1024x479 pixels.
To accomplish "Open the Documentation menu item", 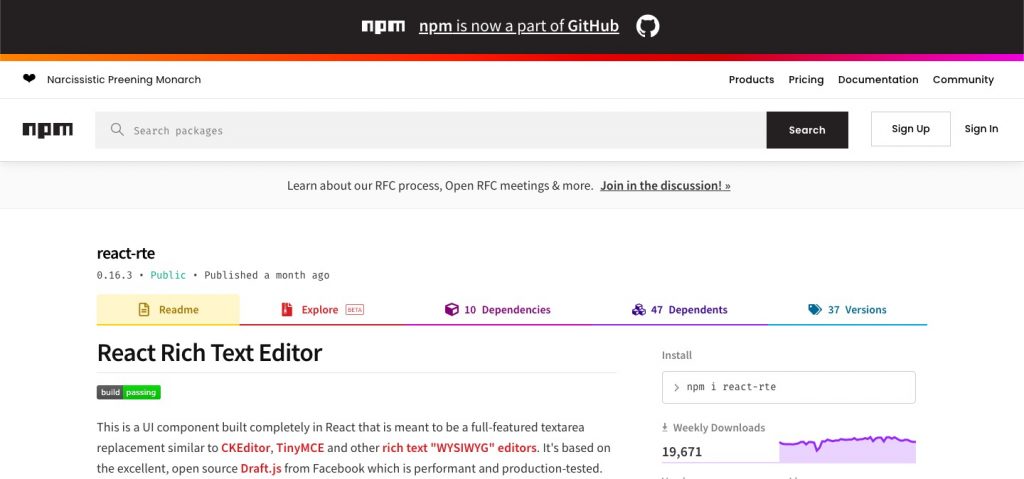I will coord(878,80).
